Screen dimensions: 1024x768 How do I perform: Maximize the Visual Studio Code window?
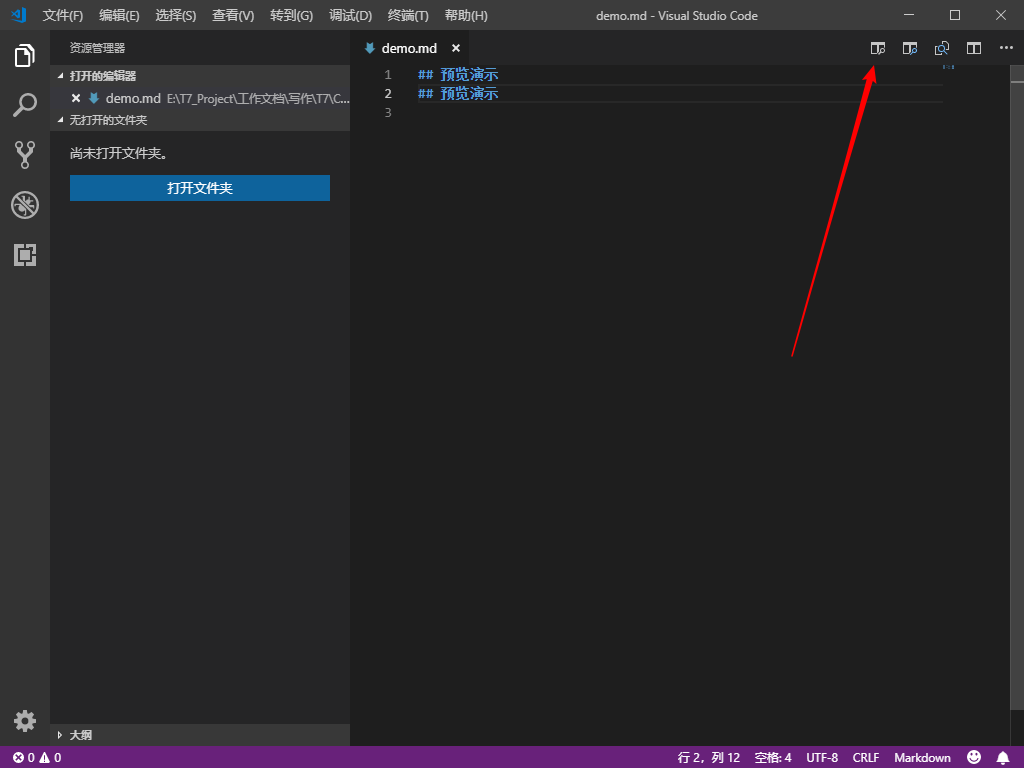click(955, 15)
